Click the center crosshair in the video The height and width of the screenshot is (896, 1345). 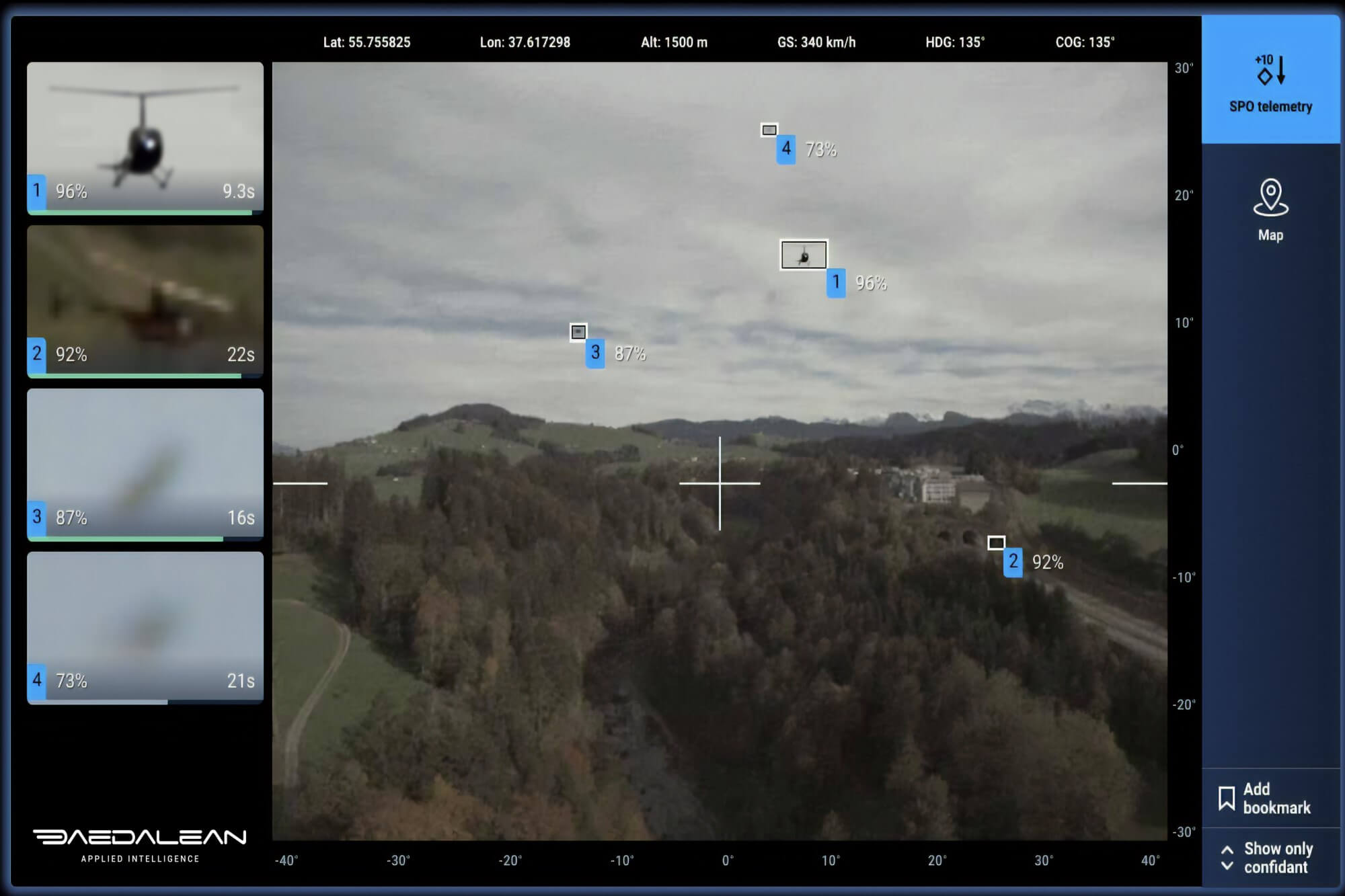[720, 483]
